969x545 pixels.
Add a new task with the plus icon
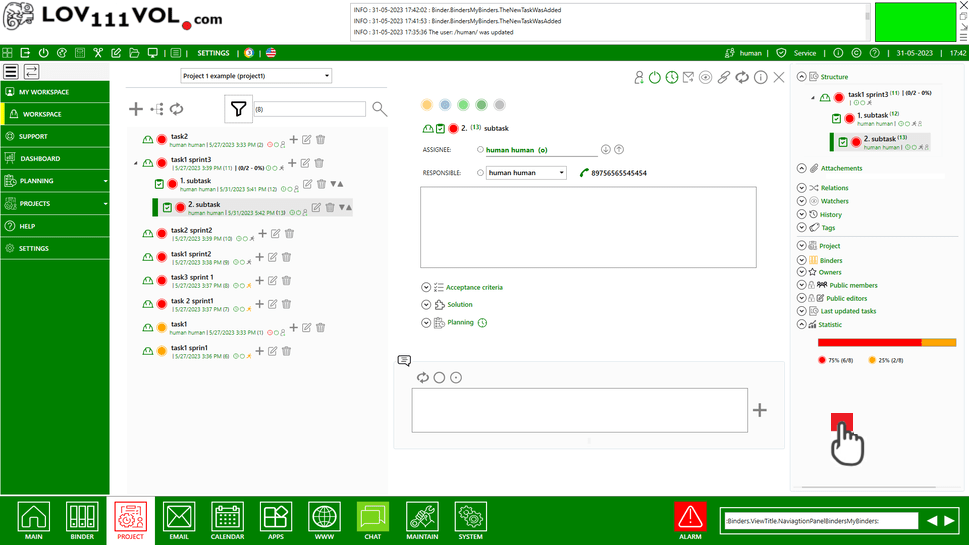pos(135,109)
